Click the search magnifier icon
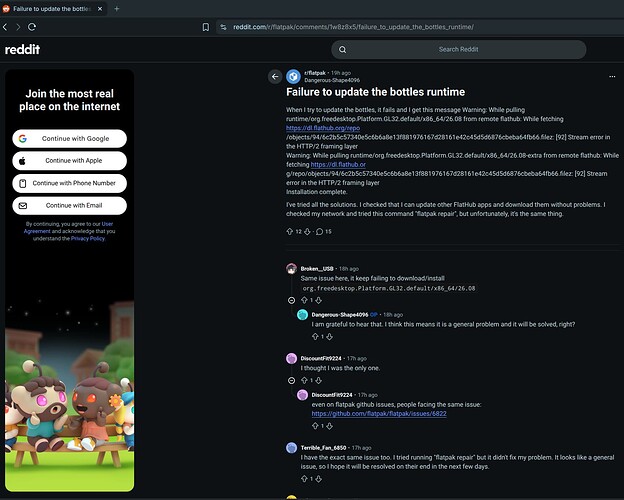 click(x=342, y=49)
